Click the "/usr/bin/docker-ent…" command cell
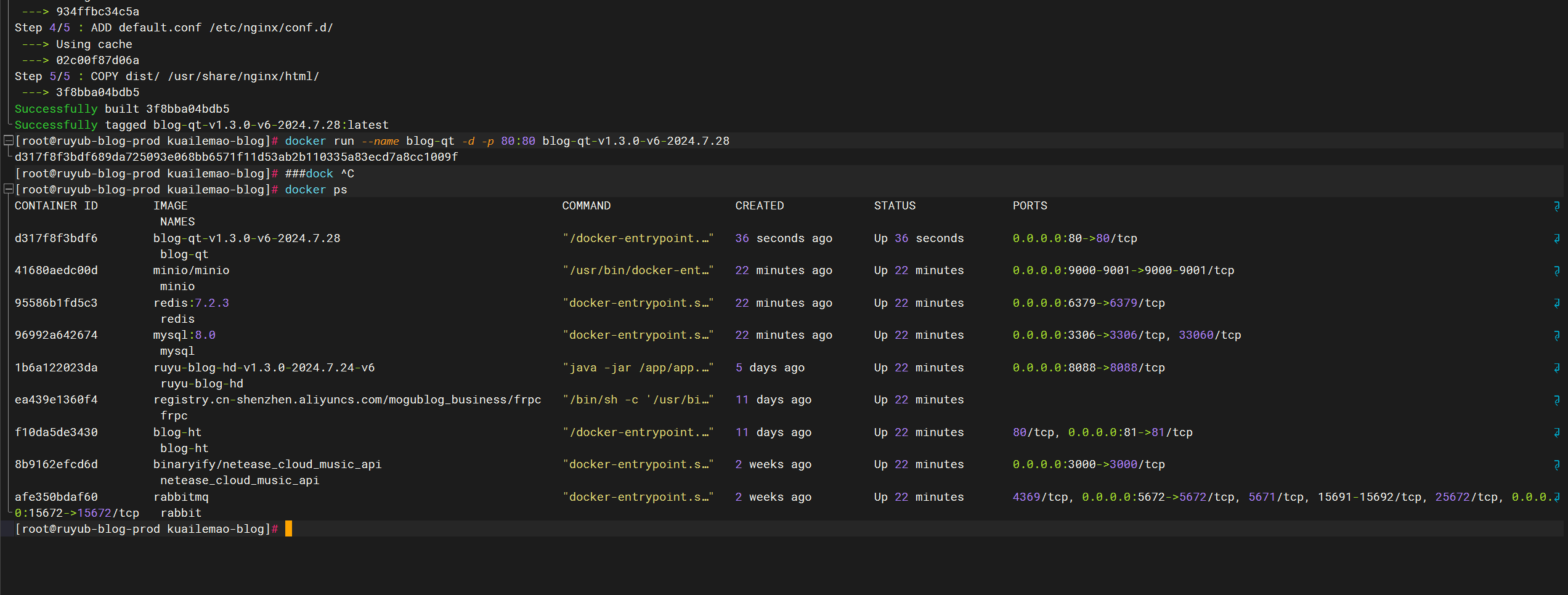 coord(638,270)
